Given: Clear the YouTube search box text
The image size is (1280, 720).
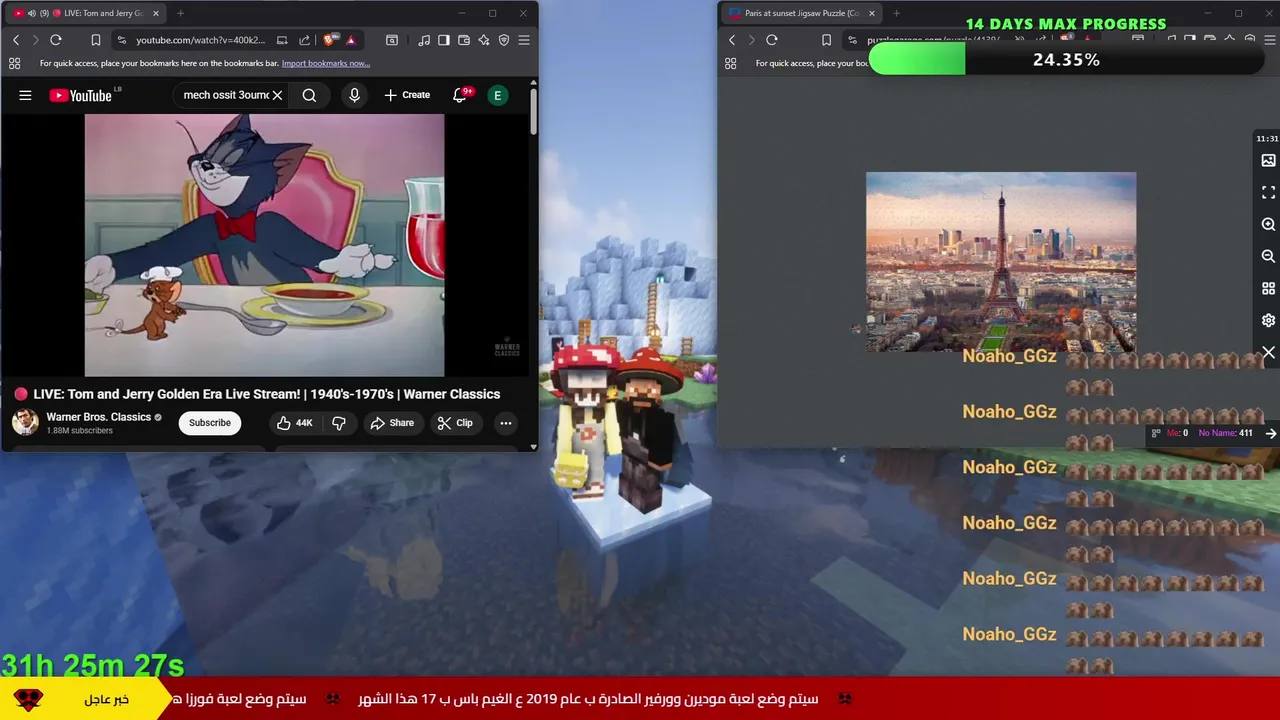Looking at the screenshot, I should pyautogui.click(x=277, y=95).
